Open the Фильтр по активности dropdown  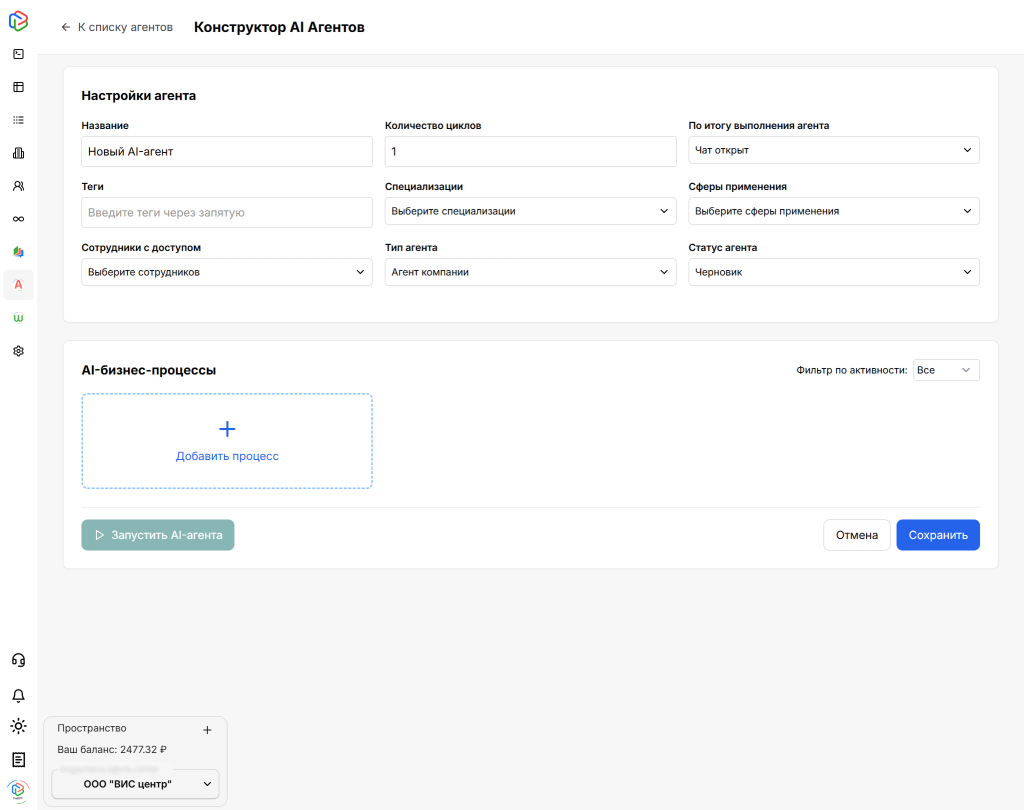click(x=945, y=370)
